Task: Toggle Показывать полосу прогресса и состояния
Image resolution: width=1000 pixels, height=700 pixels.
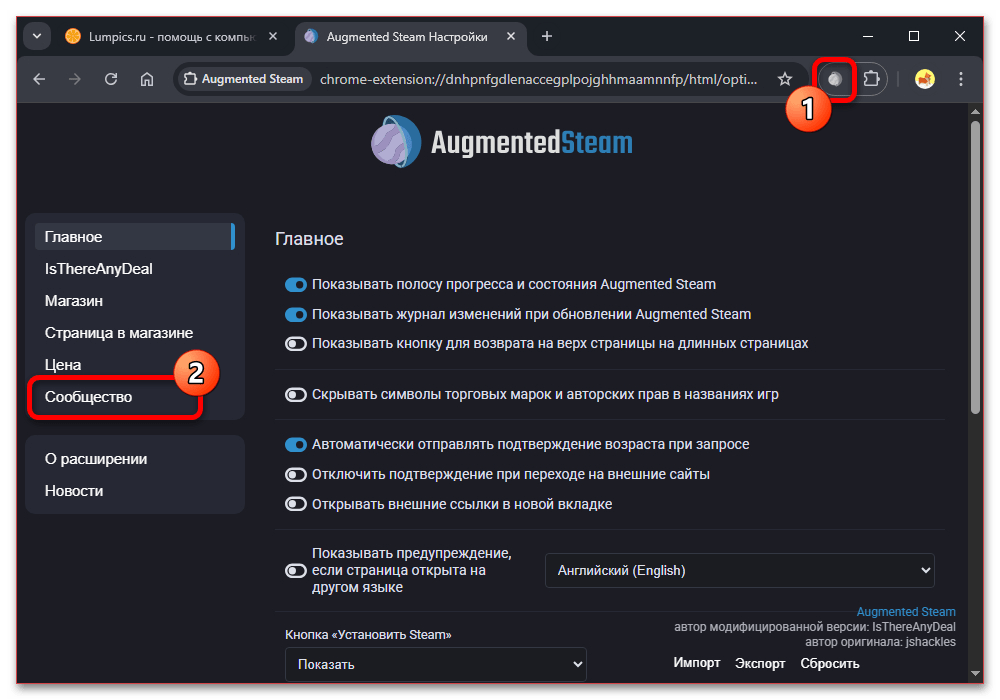Action: coord(296,284)
